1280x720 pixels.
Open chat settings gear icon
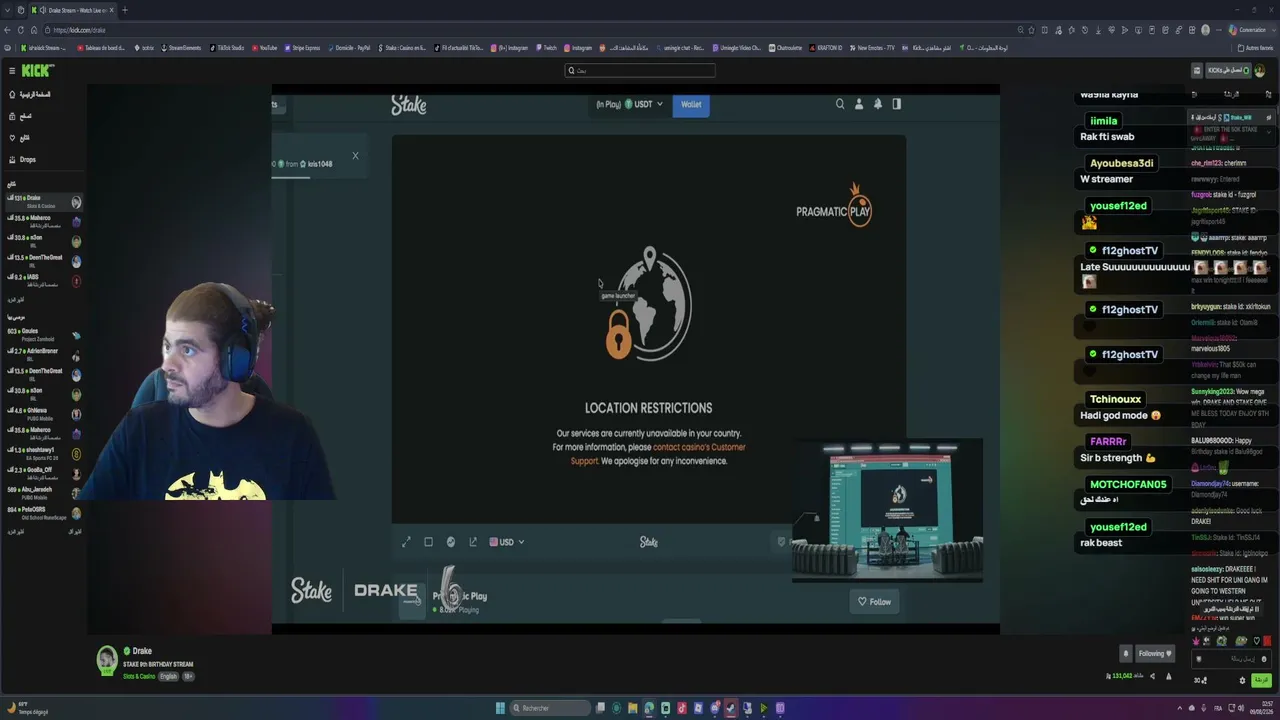click(1243, 681)
